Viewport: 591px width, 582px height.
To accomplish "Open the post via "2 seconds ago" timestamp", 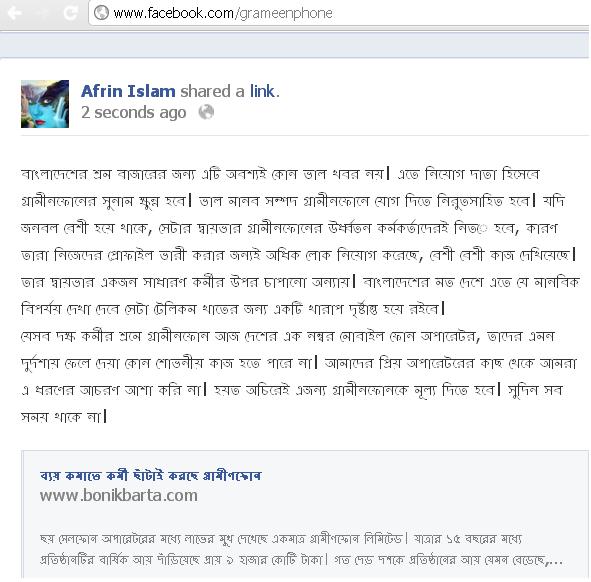I will (x=134, y=112).
